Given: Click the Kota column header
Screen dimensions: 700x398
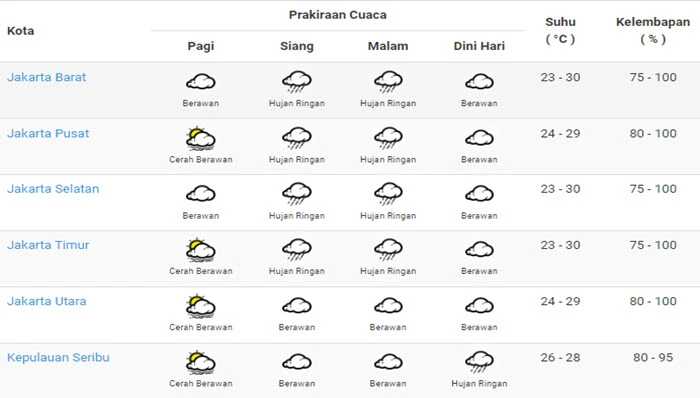Looking at the screenshot, I should coord(21,31).
